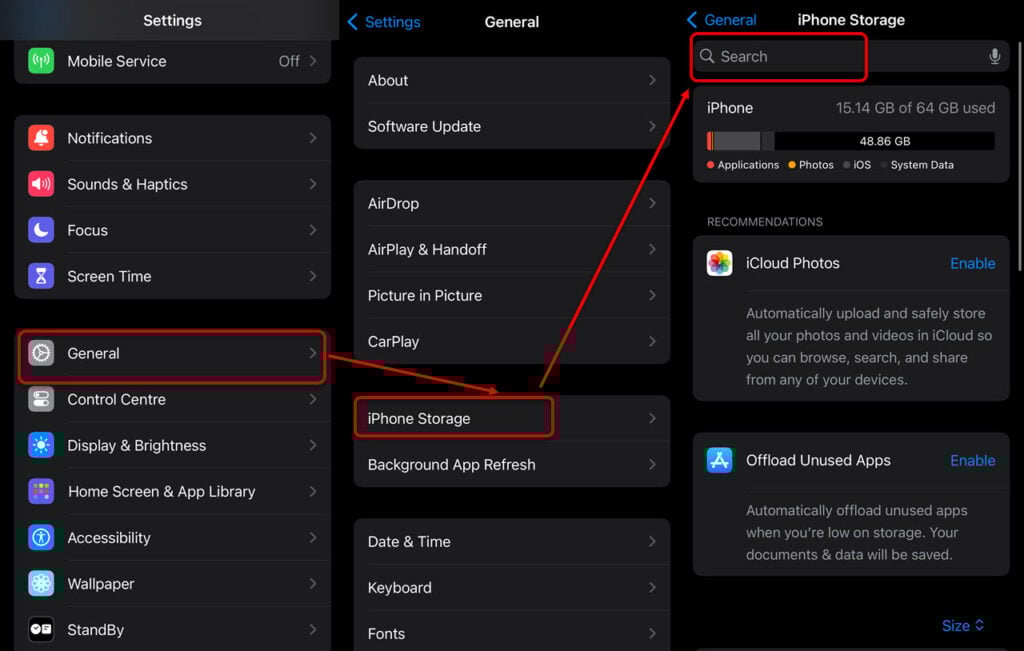Open Wallpaper settings
This screenshot has height=651, width=1024.
pos(172,583)
